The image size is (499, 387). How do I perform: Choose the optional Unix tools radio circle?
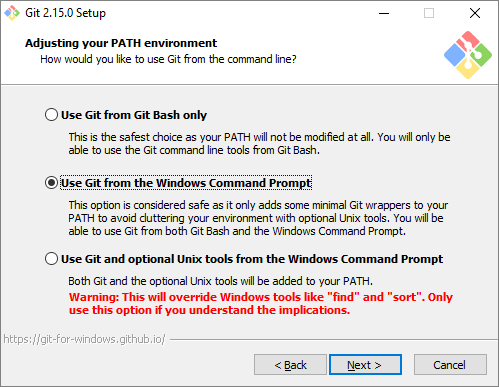pos(51,259)
